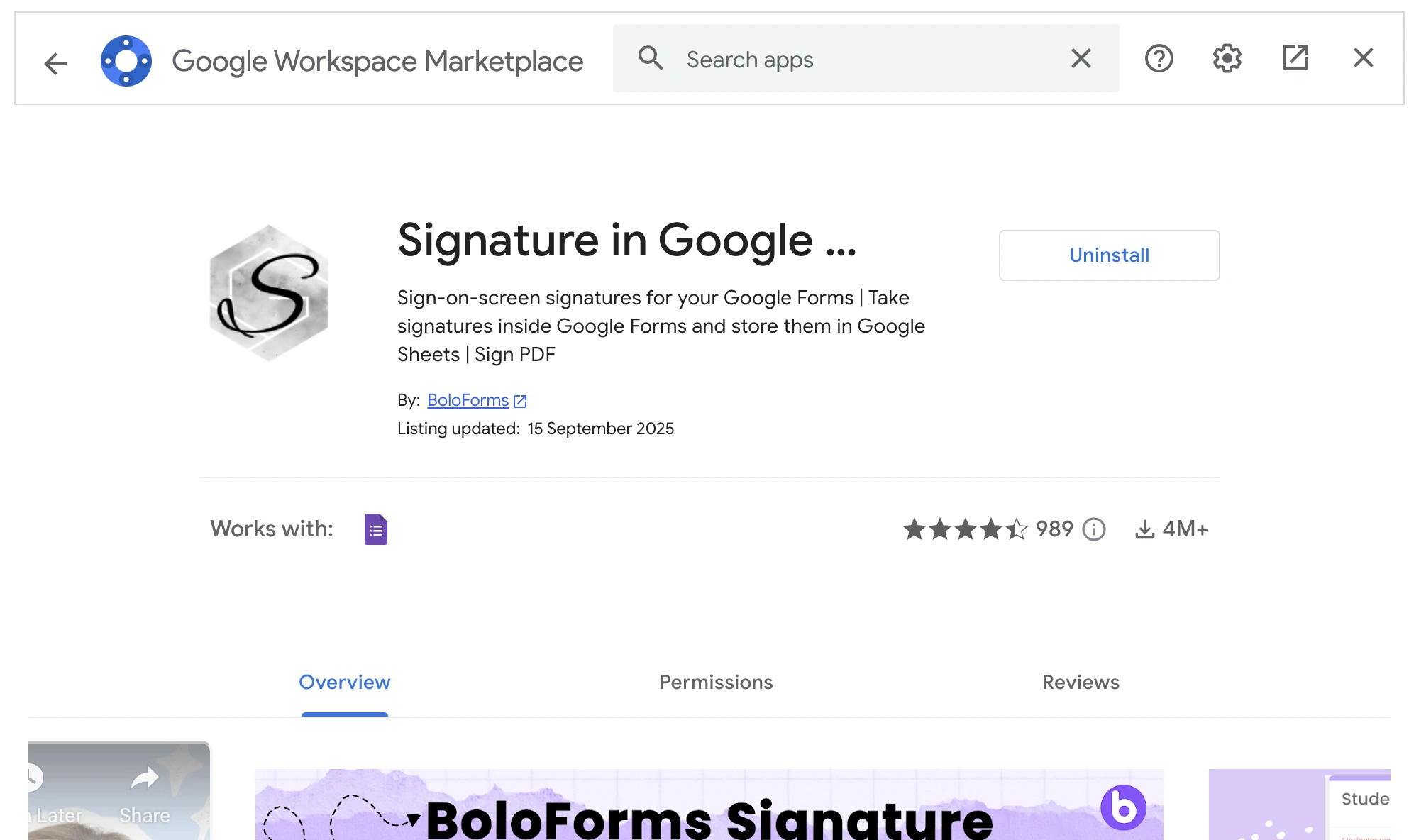Viewport: 1409px width, 840px height.
Task: Open the help question mark icon
Action: click(x=1159, y=59)
